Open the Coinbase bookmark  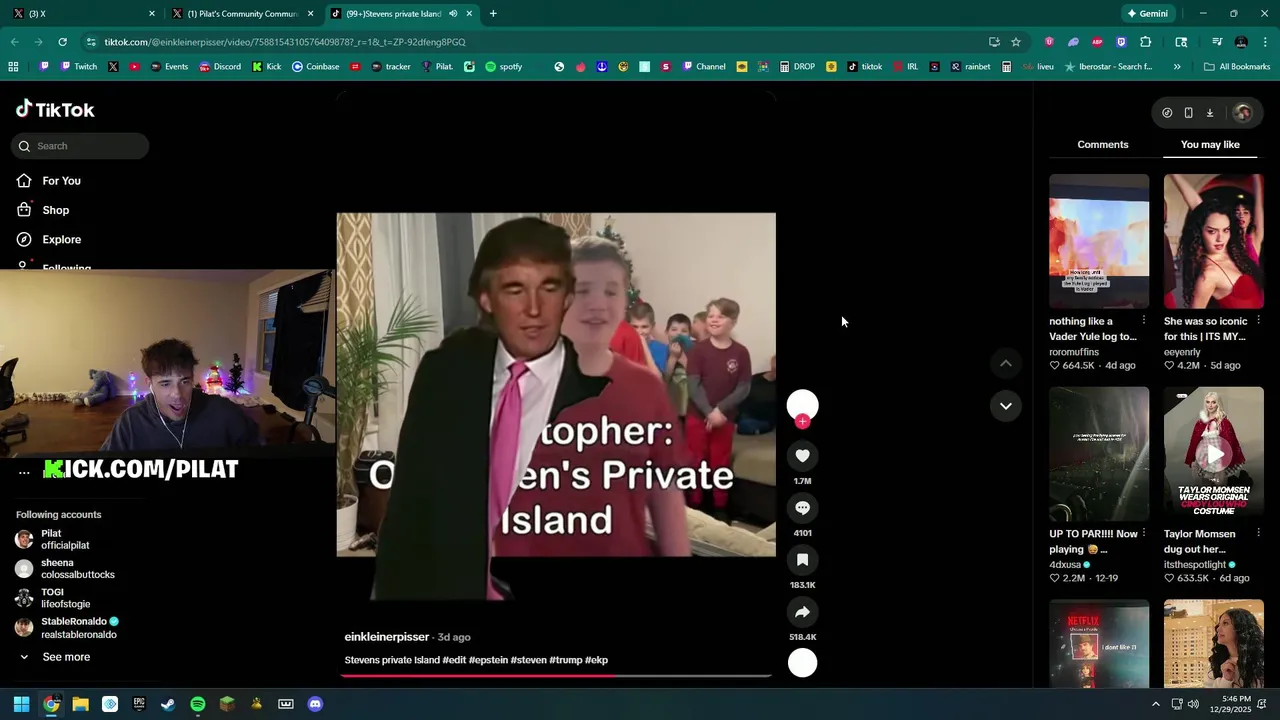coord(315,67)
